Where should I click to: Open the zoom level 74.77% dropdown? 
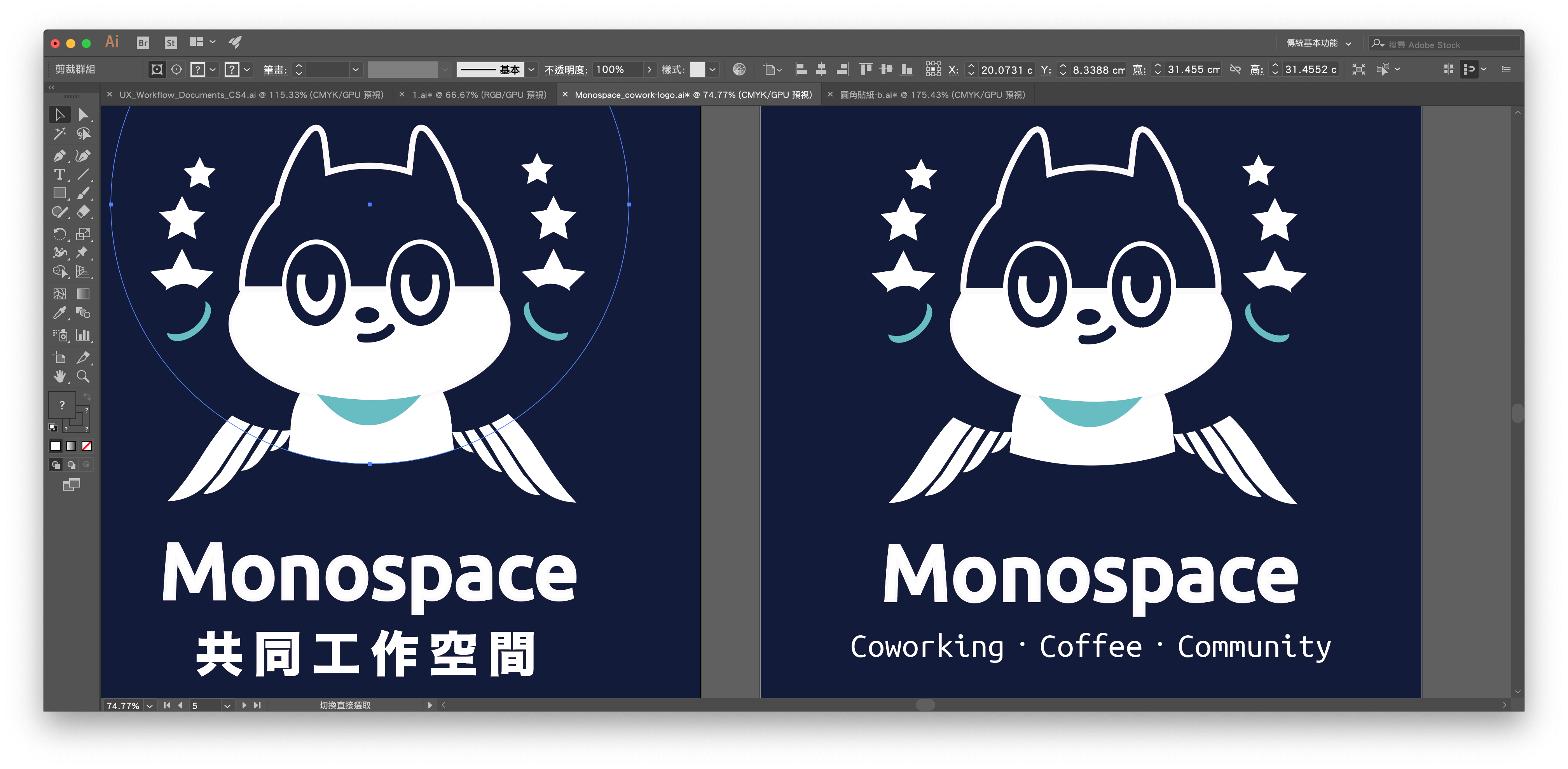tap(150, 705)
